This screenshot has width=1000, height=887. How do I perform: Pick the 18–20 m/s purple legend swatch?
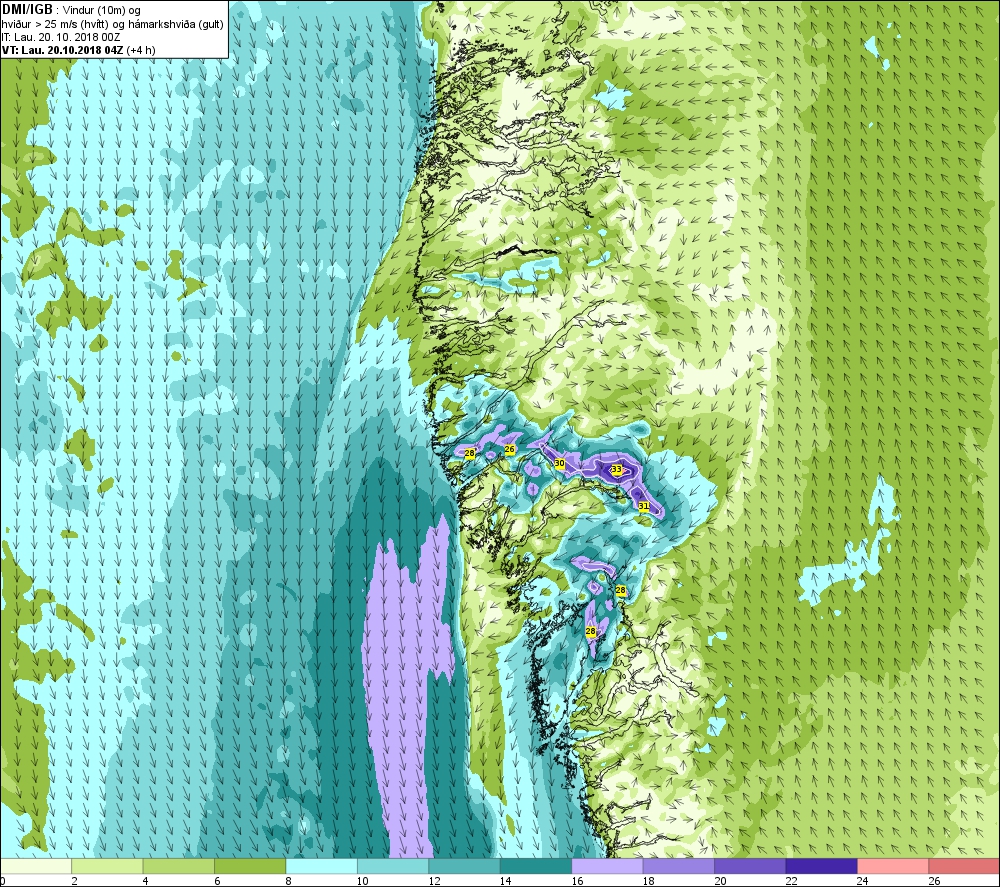click(679, 865)
